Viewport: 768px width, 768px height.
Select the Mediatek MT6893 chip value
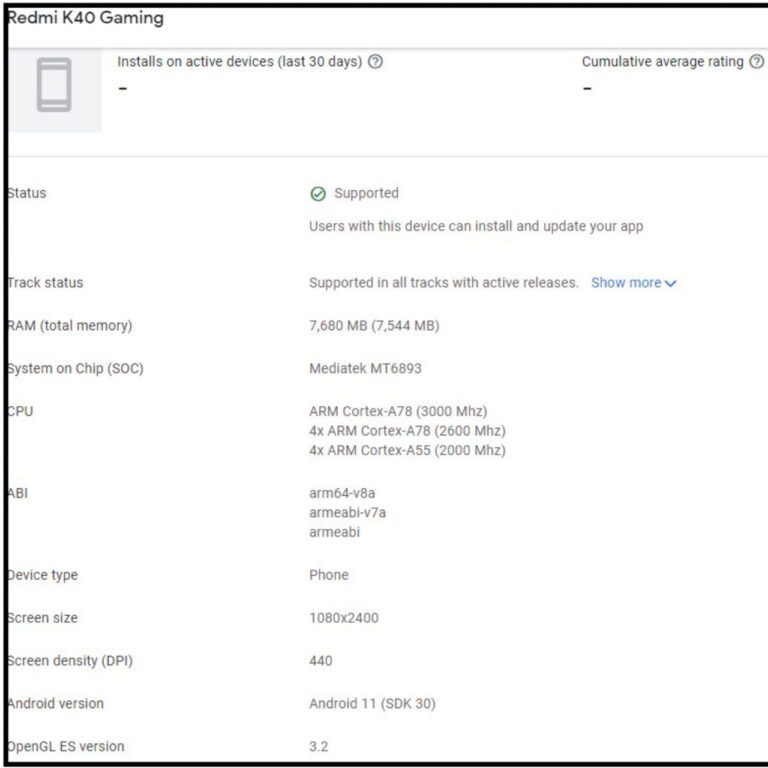pos(365,368)
